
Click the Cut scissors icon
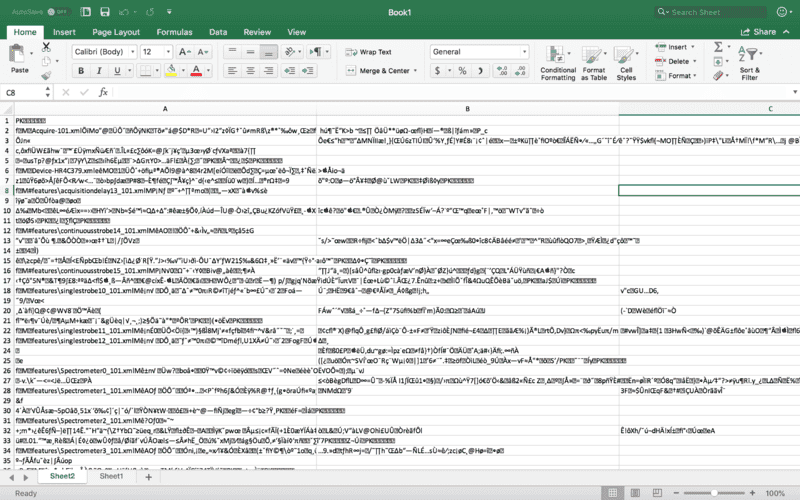45,46
